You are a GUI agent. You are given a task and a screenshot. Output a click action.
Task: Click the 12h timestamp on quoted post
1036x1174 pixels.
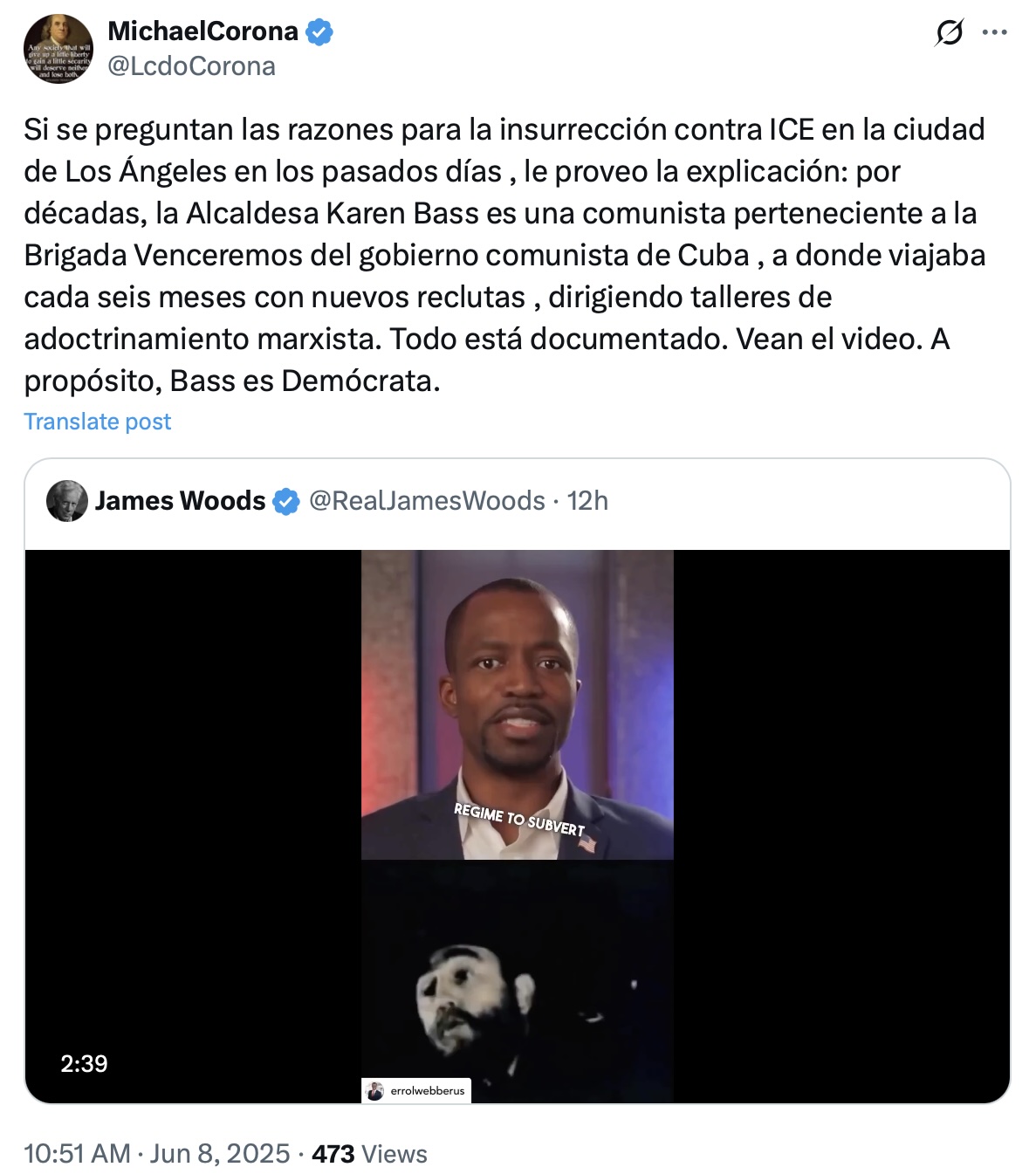tap(587, 501)
